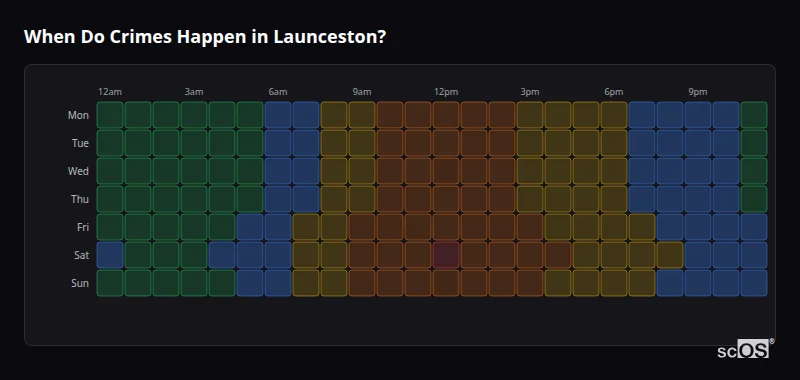The width and height of the screenshot is (800, 380).
Task: Select the Saturday 9pm blue cell
Action: (697, 255)
